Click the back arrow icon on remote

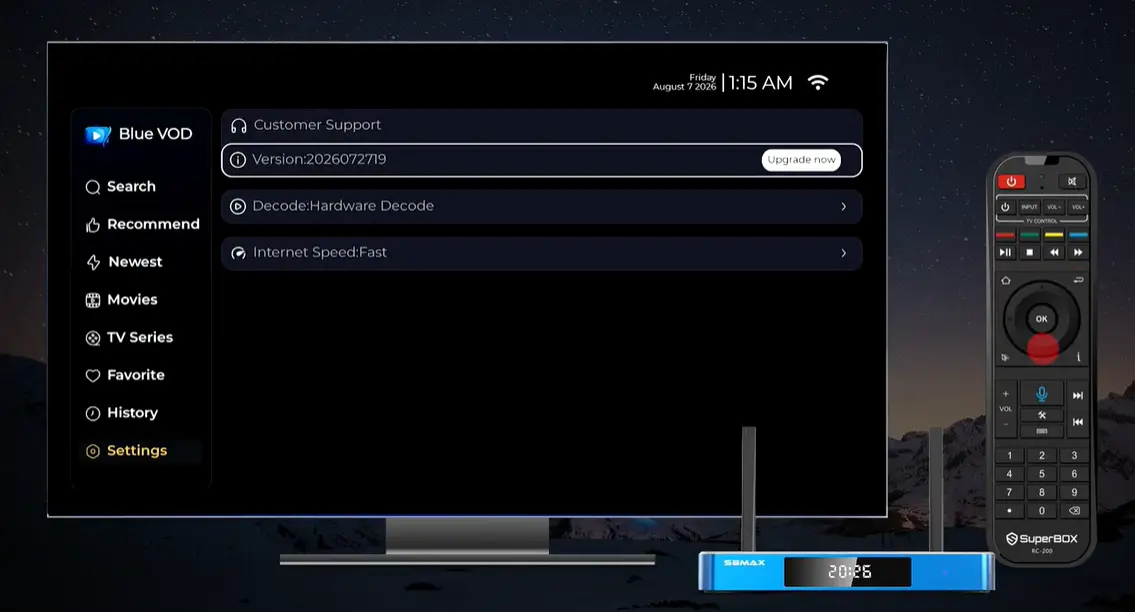coord(1078,280)
